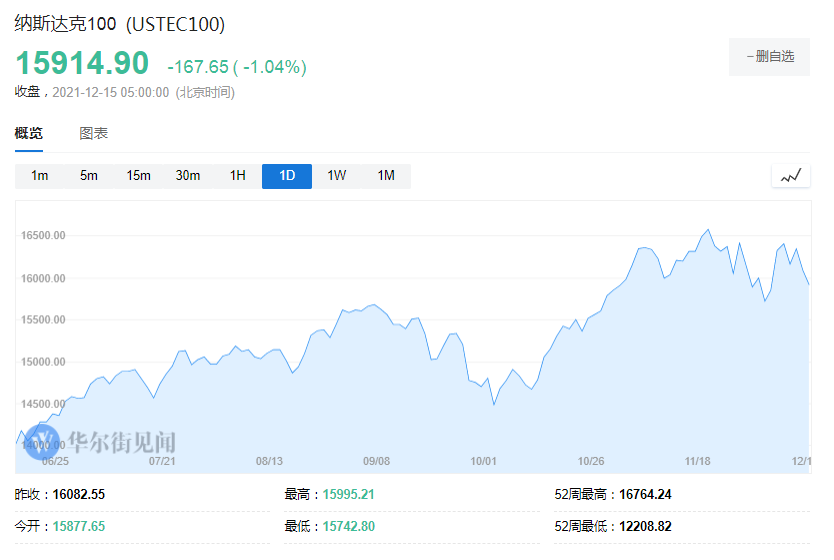Click the current price 15914.90
The image size is (834, 560).
[82, 63]
